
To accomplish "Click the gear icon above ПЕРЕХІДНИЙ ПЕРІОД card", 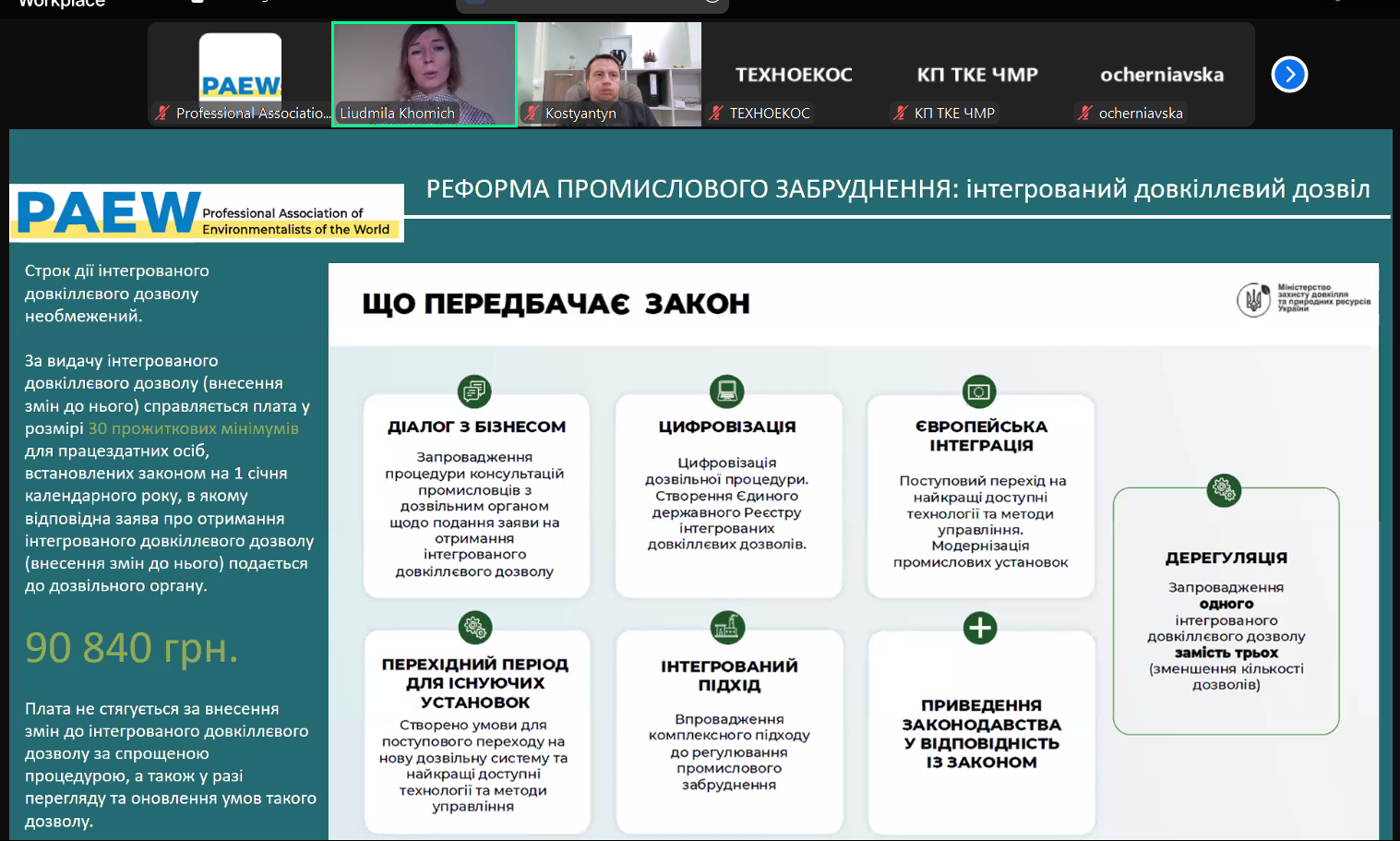I will pyautogui.click(x=474, y=628).
